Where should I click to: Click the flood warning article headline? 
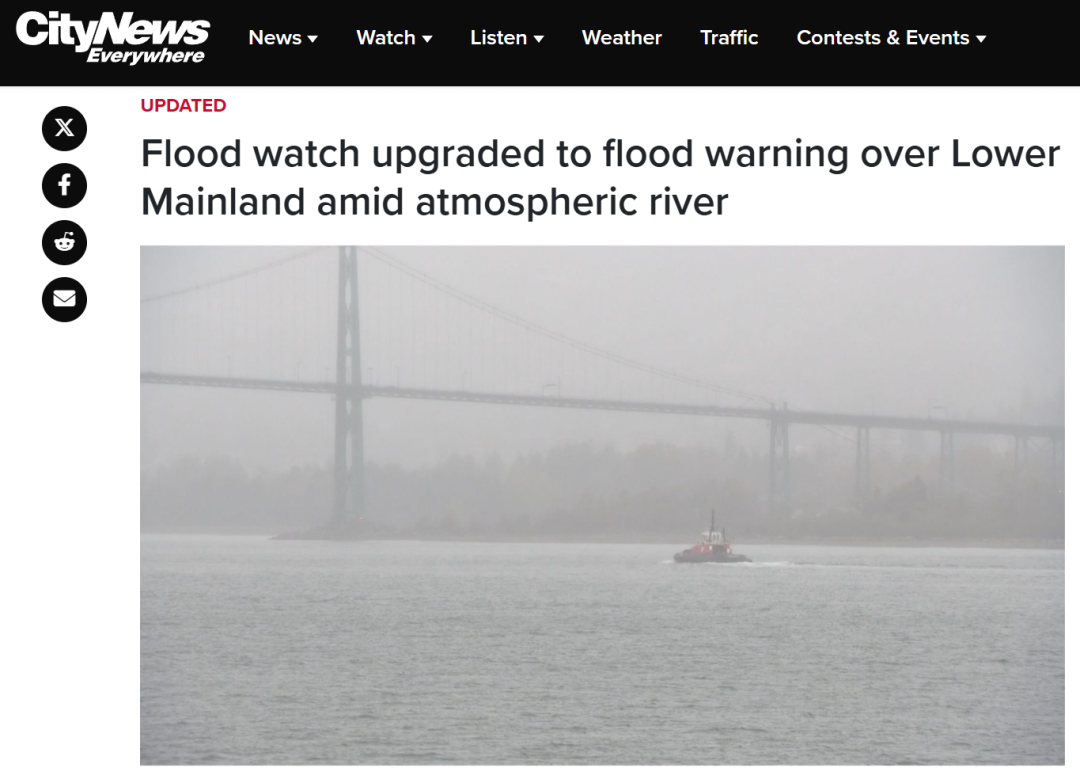pos(600,177)
